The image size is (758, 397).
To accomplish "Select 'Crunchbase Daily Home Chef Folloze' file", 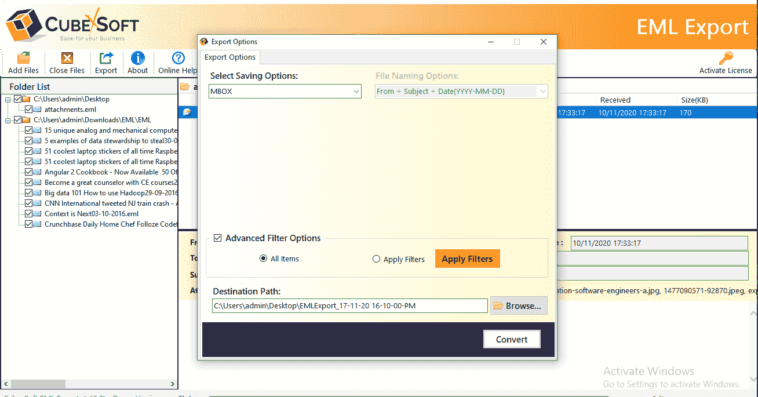I will click(111, 224).
